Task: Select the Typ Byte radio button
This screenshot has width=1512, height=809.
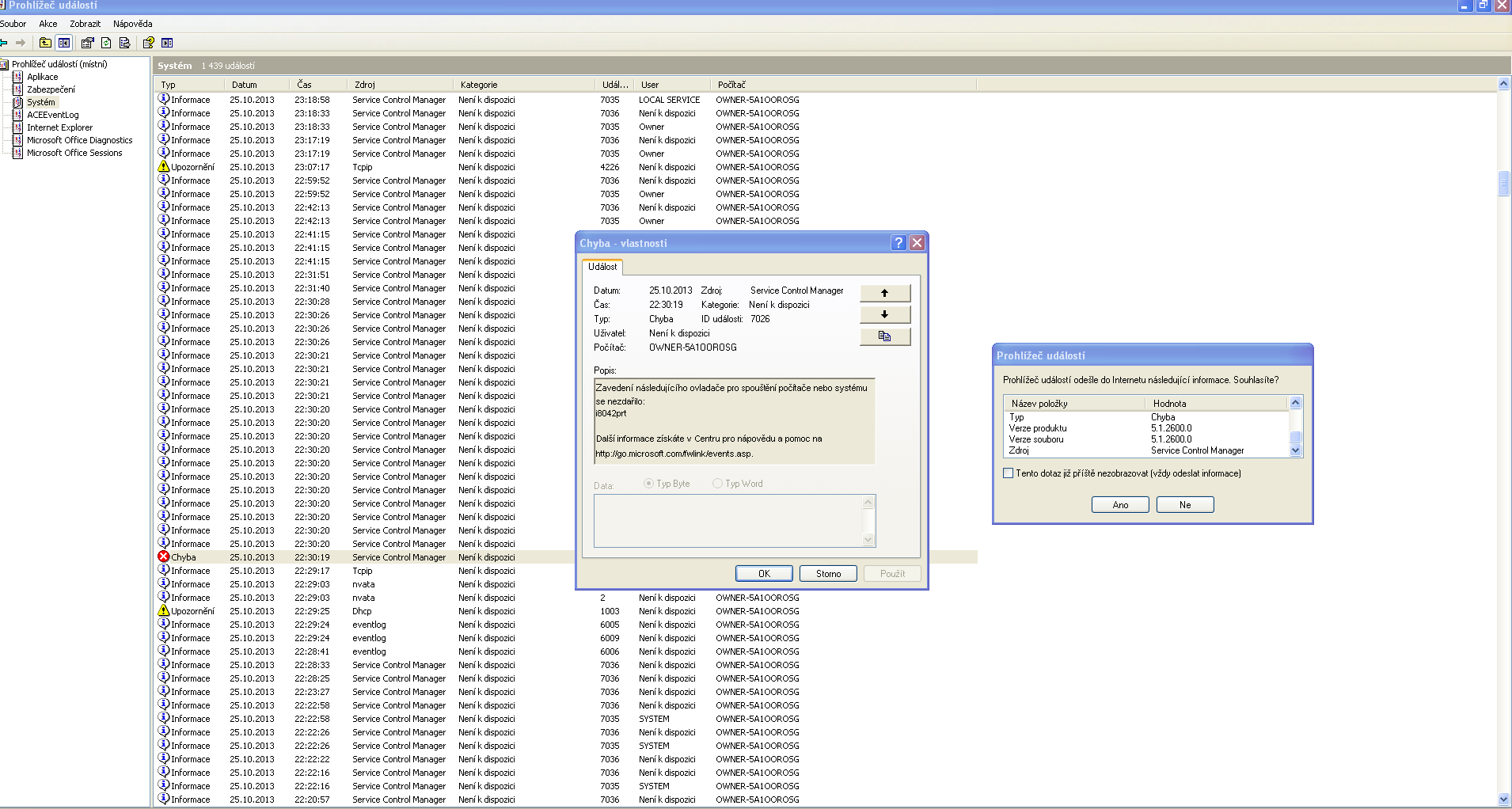Action: pos(649,484)
